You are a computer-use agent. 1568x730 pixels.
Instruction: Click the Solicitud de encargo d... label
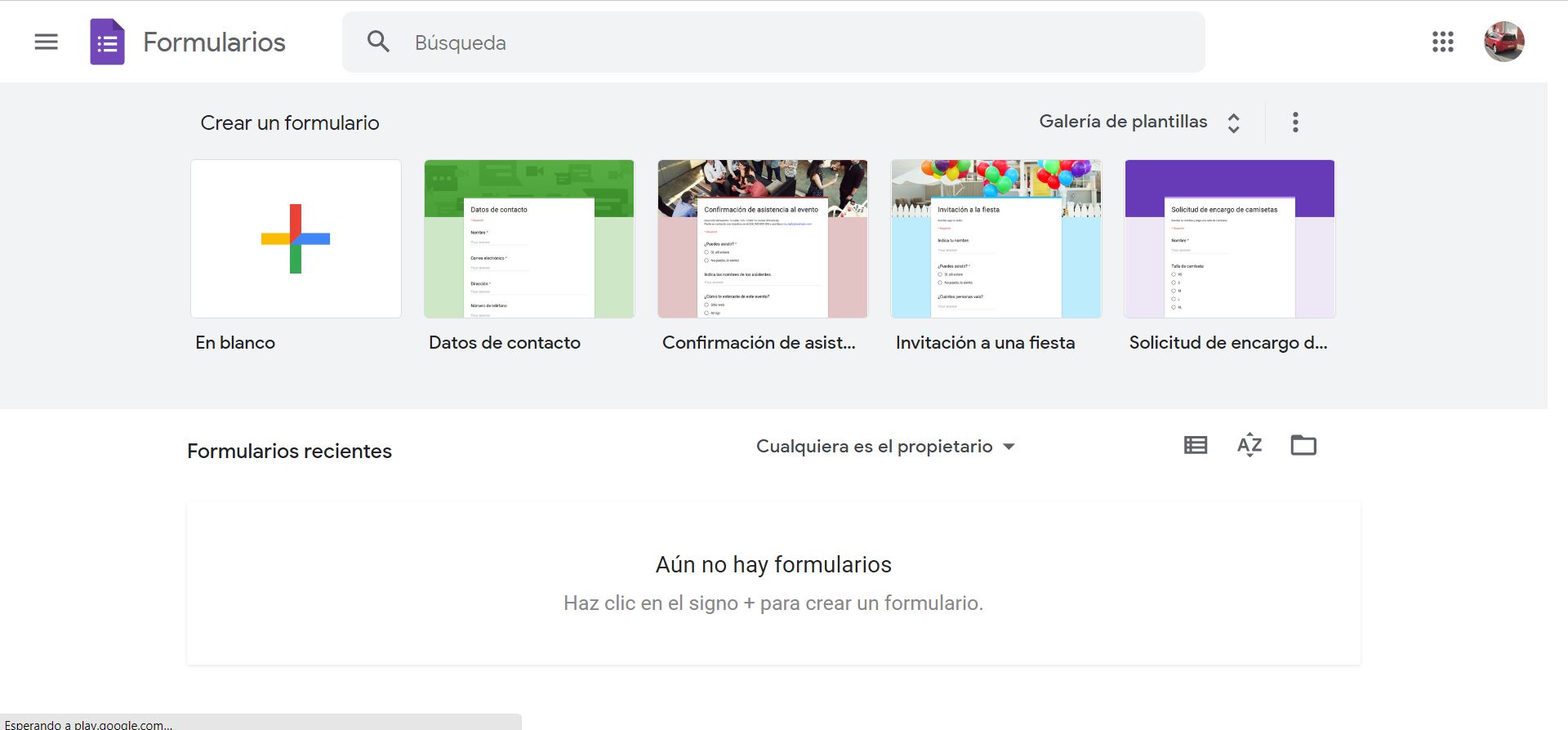pos(1228,343)
